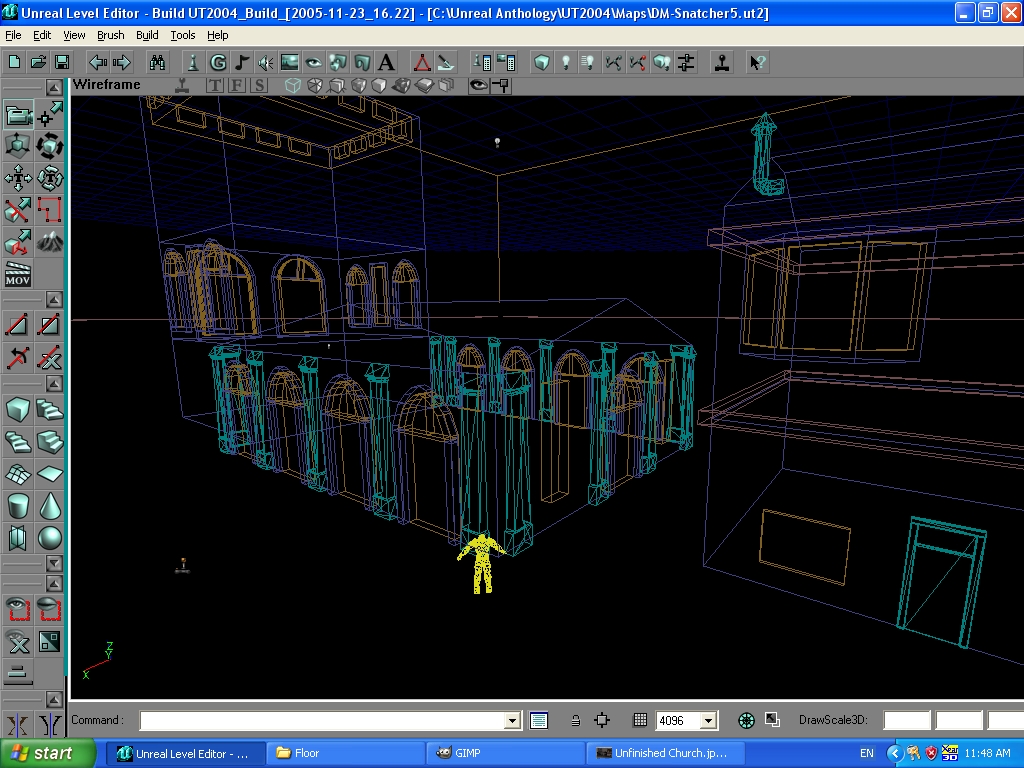The image size is (1024, 768).
Task: Toggle the realtime preview joystick in viewport
Action: [181, 85]
